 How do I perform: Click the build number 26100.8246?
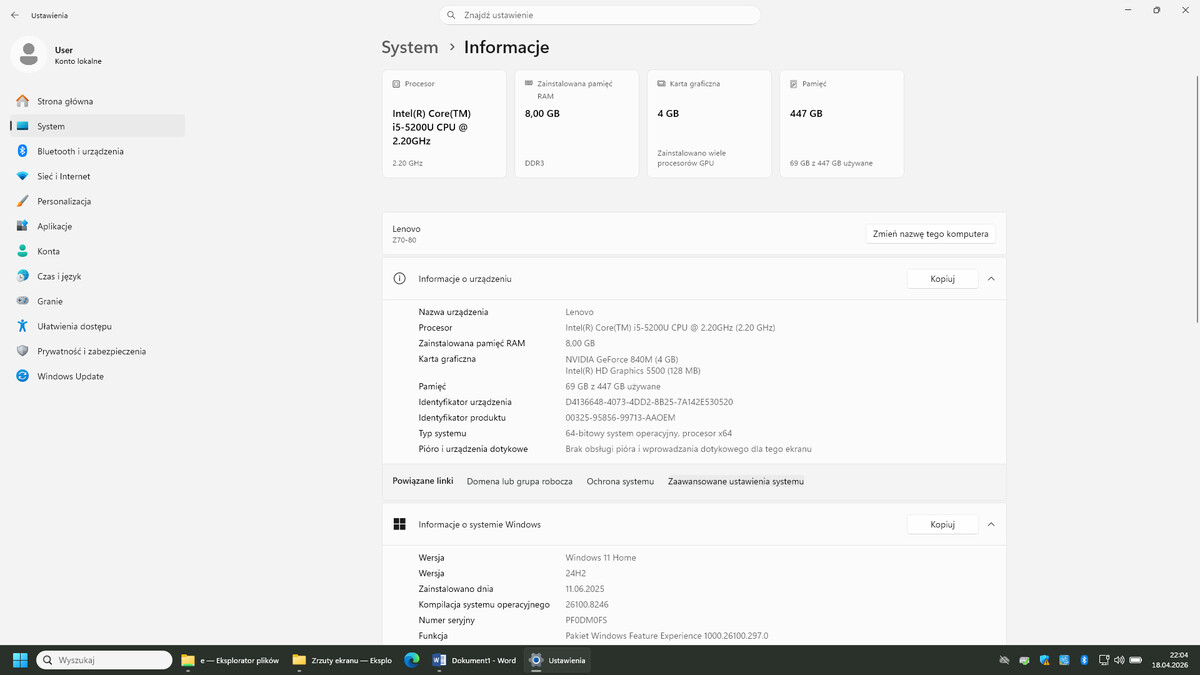tap(587, 604)
